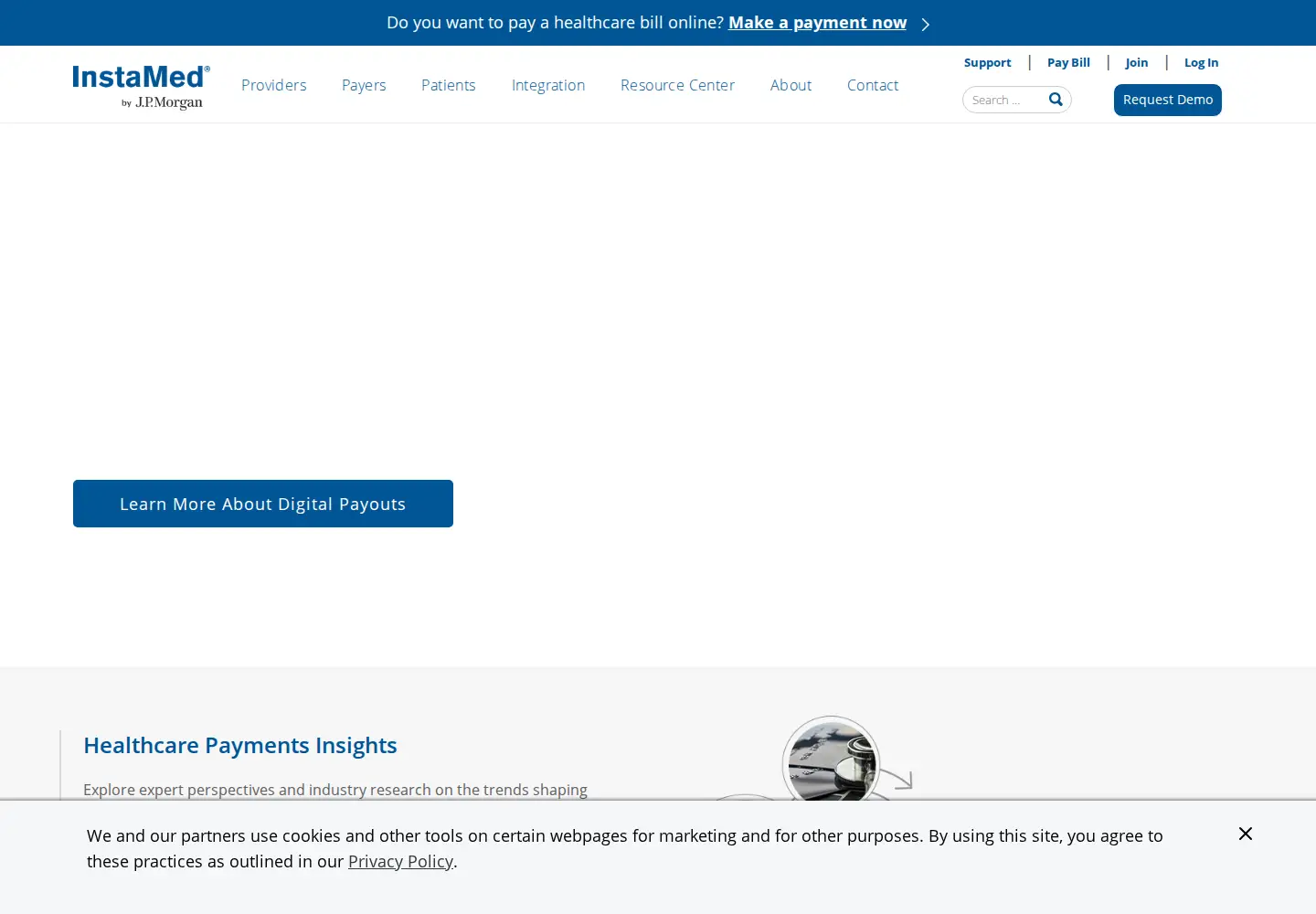Click the cookie notice message text
The image size is (1316, 914).
625,848
